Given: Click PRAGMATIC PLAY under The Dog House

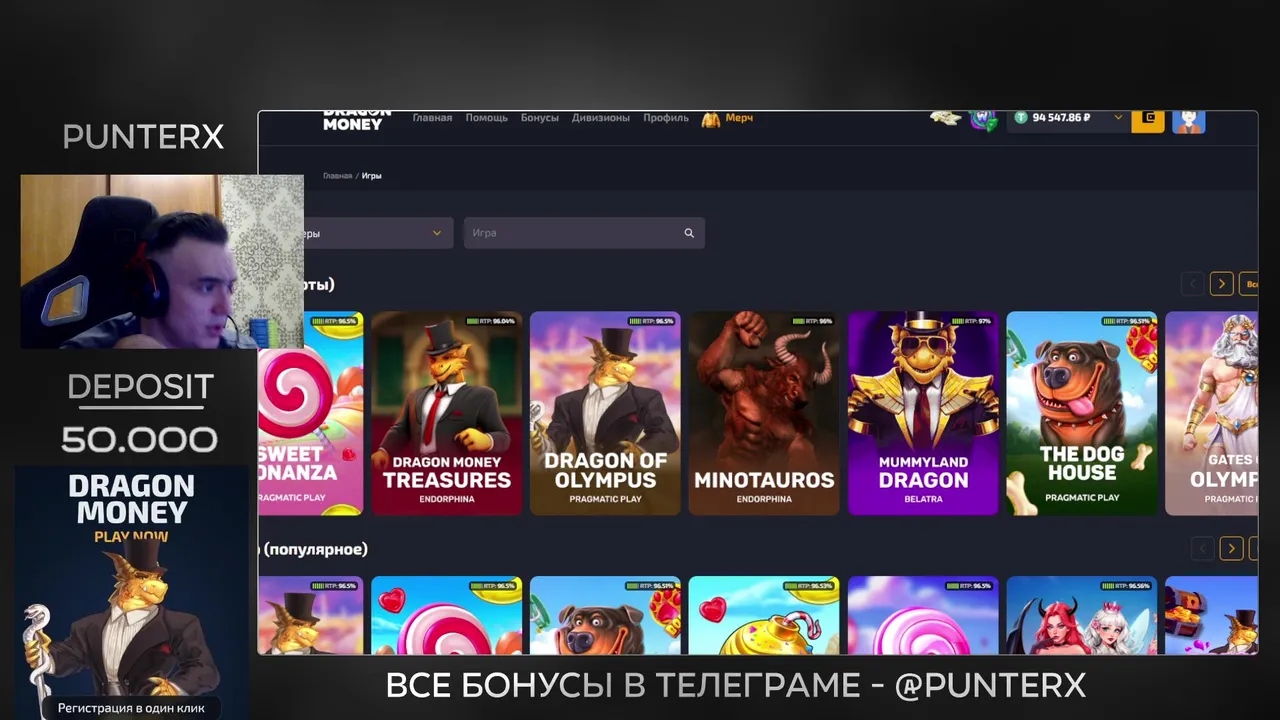Looking at the screenshot, I should pyautogui.click(x=1082, y=497).
